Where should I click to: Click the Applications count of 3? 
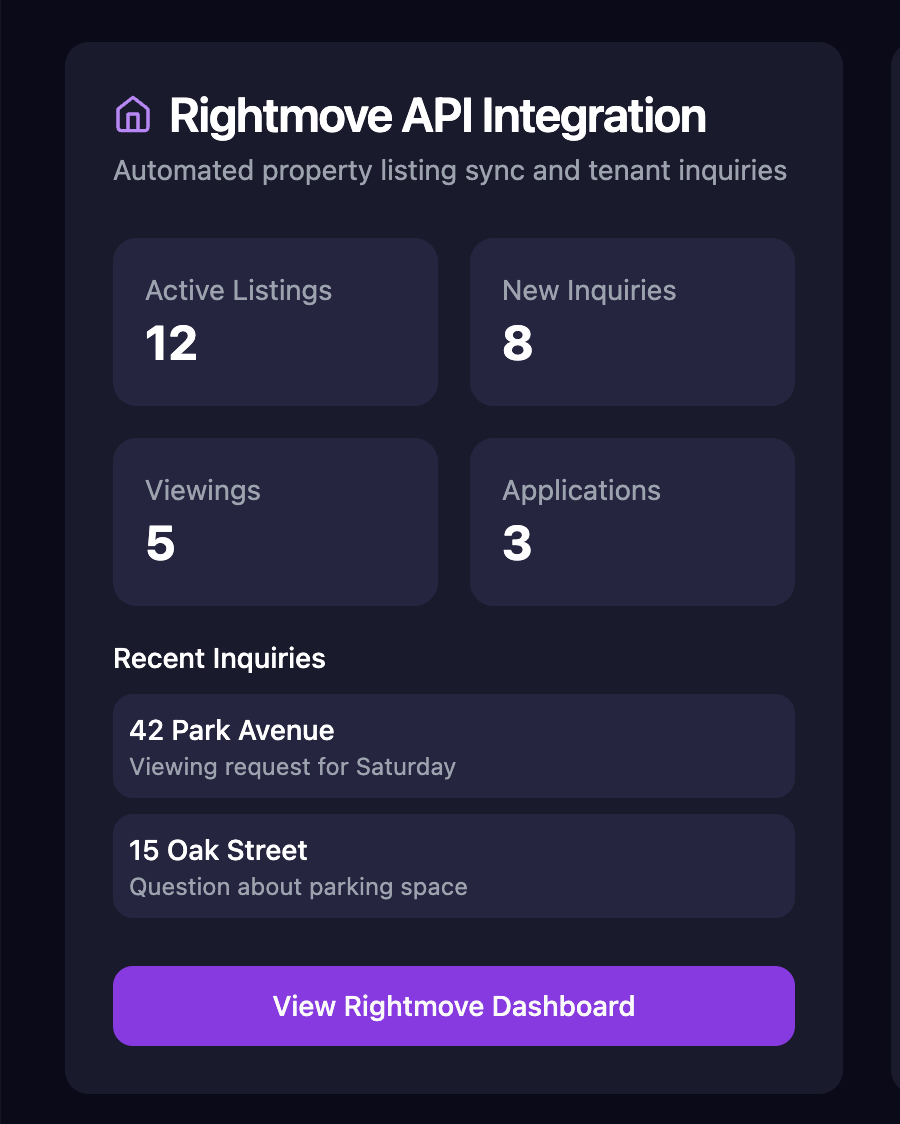click(x=516, y=544)
